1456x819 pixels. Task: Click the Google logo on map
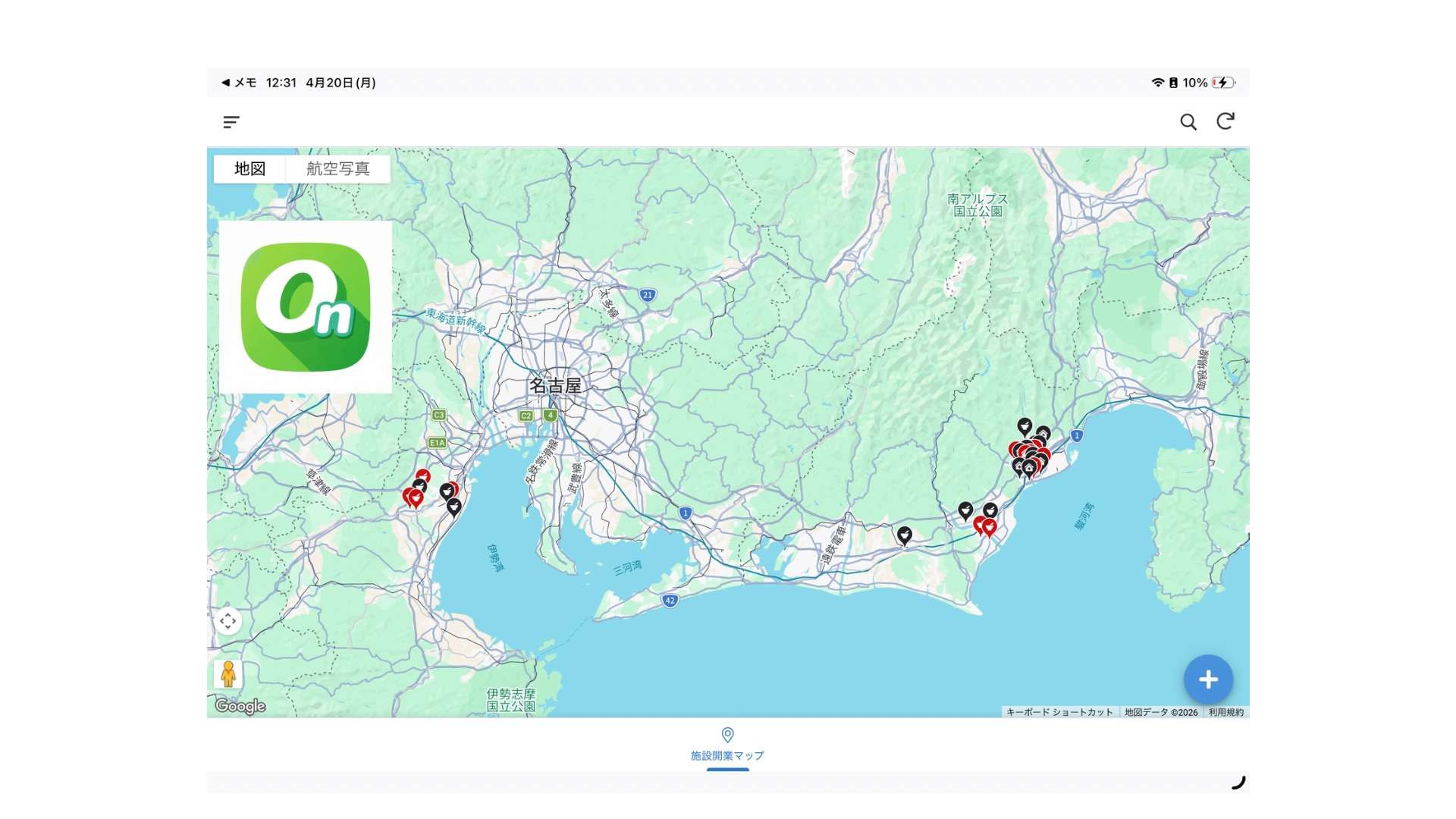point(240,706)
